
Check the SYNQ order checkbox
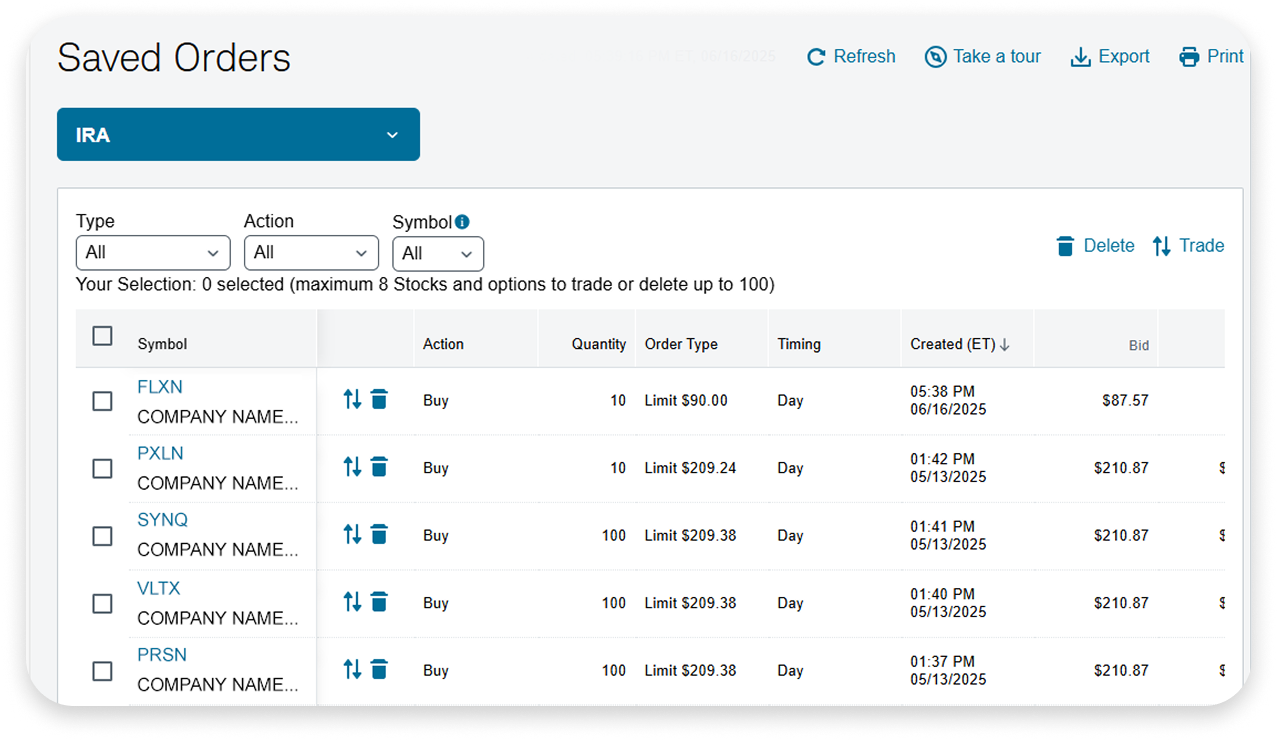coord(102,536)
